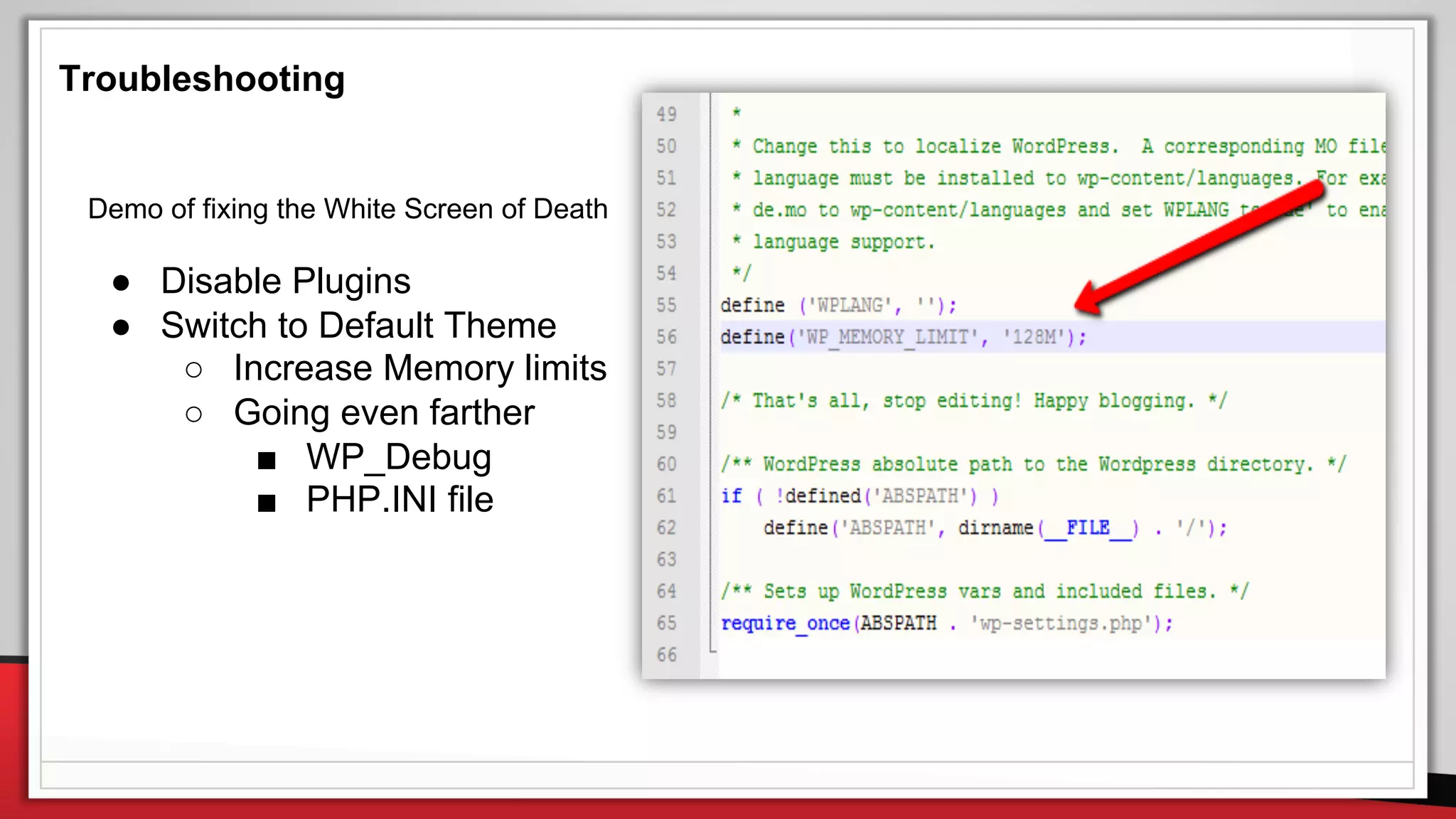
Task: Click 'Demo of fixing the White Screen of Death'
Action: (348, 209)
